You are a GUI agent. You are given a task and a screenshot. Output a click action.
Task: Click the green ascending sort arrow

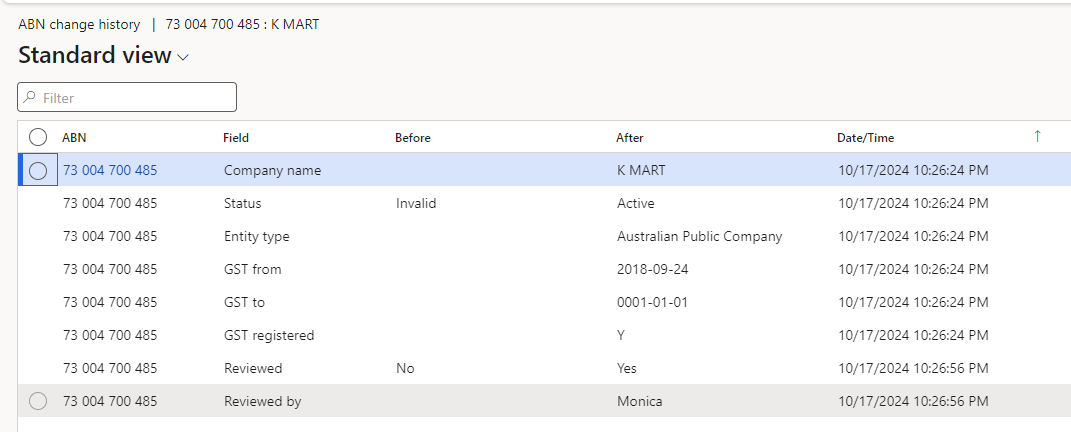(1037, 137)
